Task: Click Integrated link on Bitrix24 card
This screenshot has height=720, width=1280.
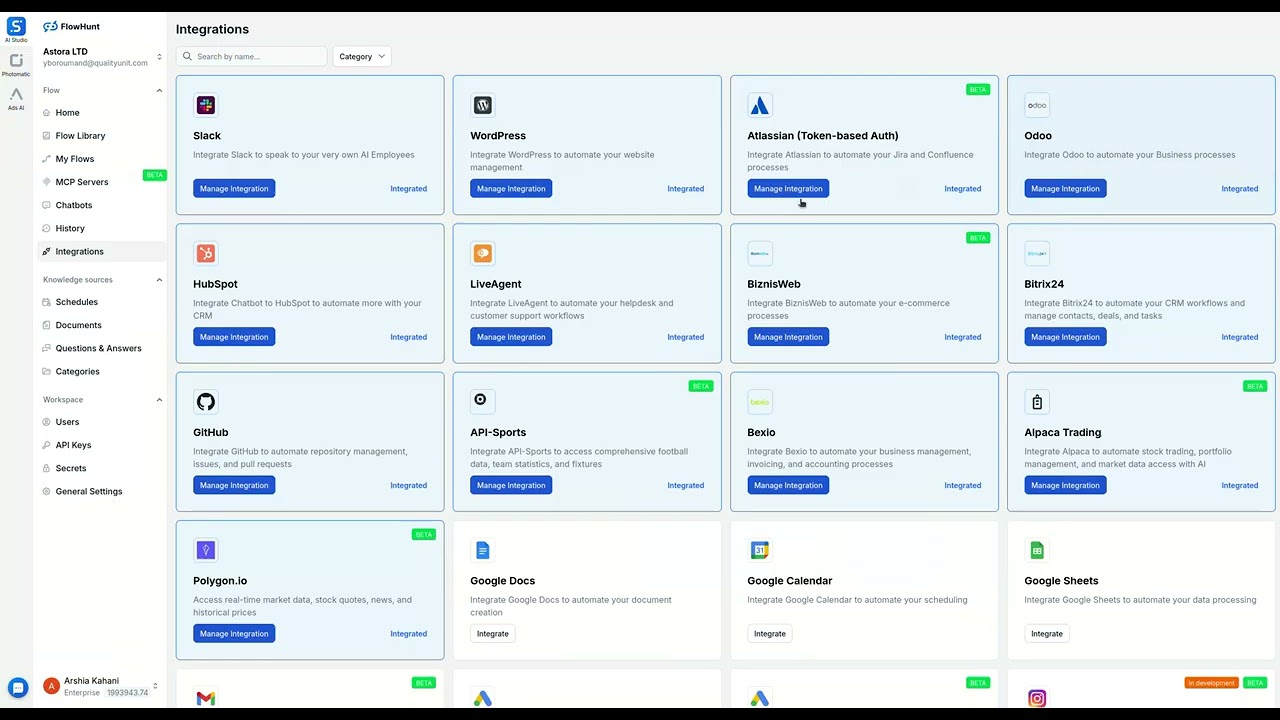Action: pyautogui.click(x=1239, y=337)
